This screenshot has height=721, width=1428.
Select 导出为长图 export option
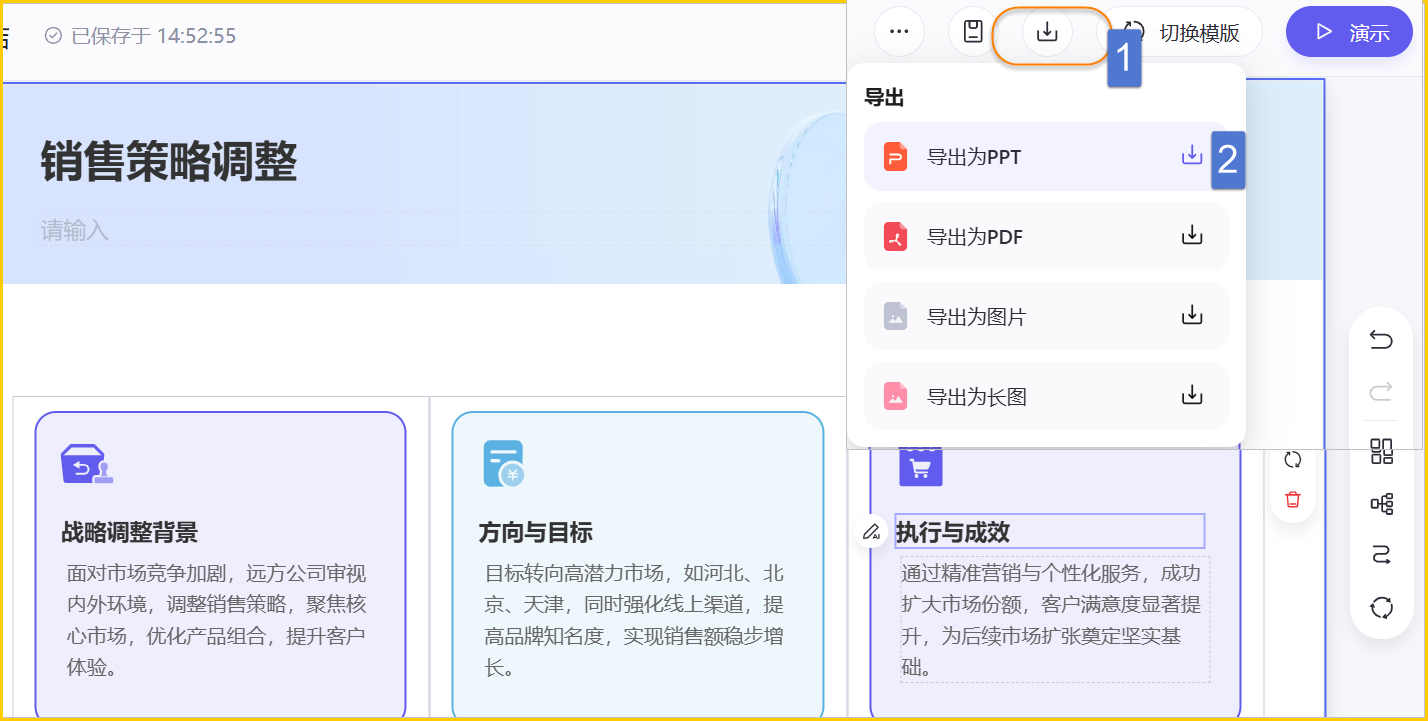coord(1046,396)
